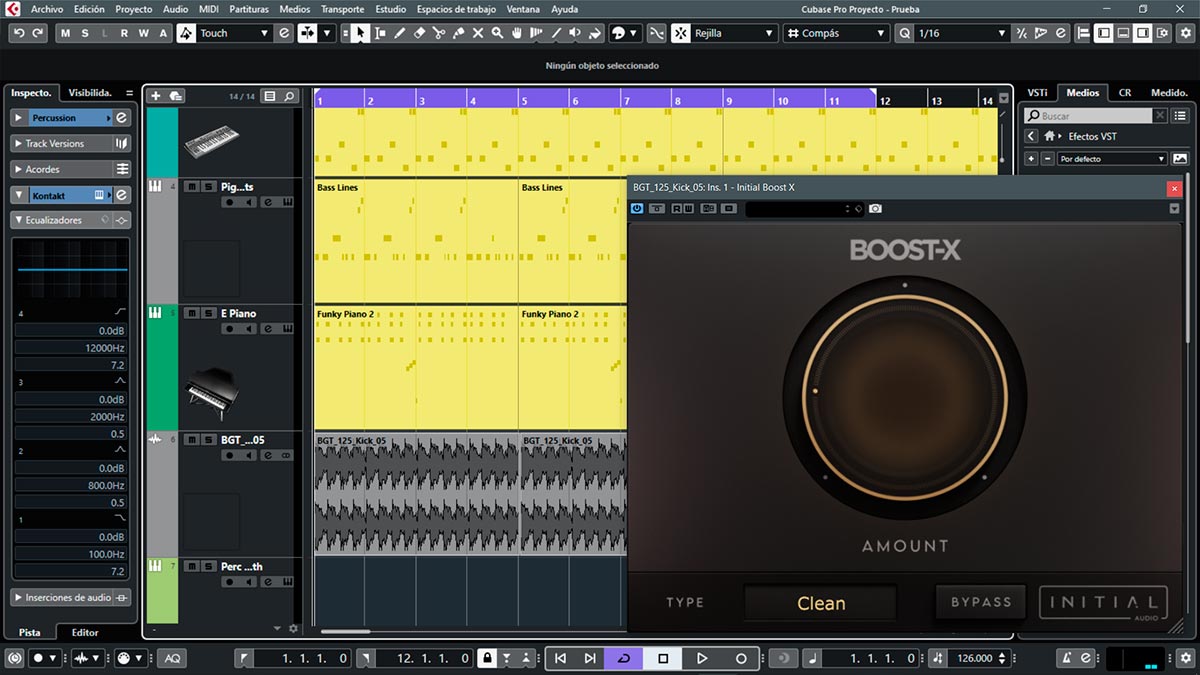1200x675 pixels.
Task: Switch to the Visibilidad tab
Action: pos(90,93)
